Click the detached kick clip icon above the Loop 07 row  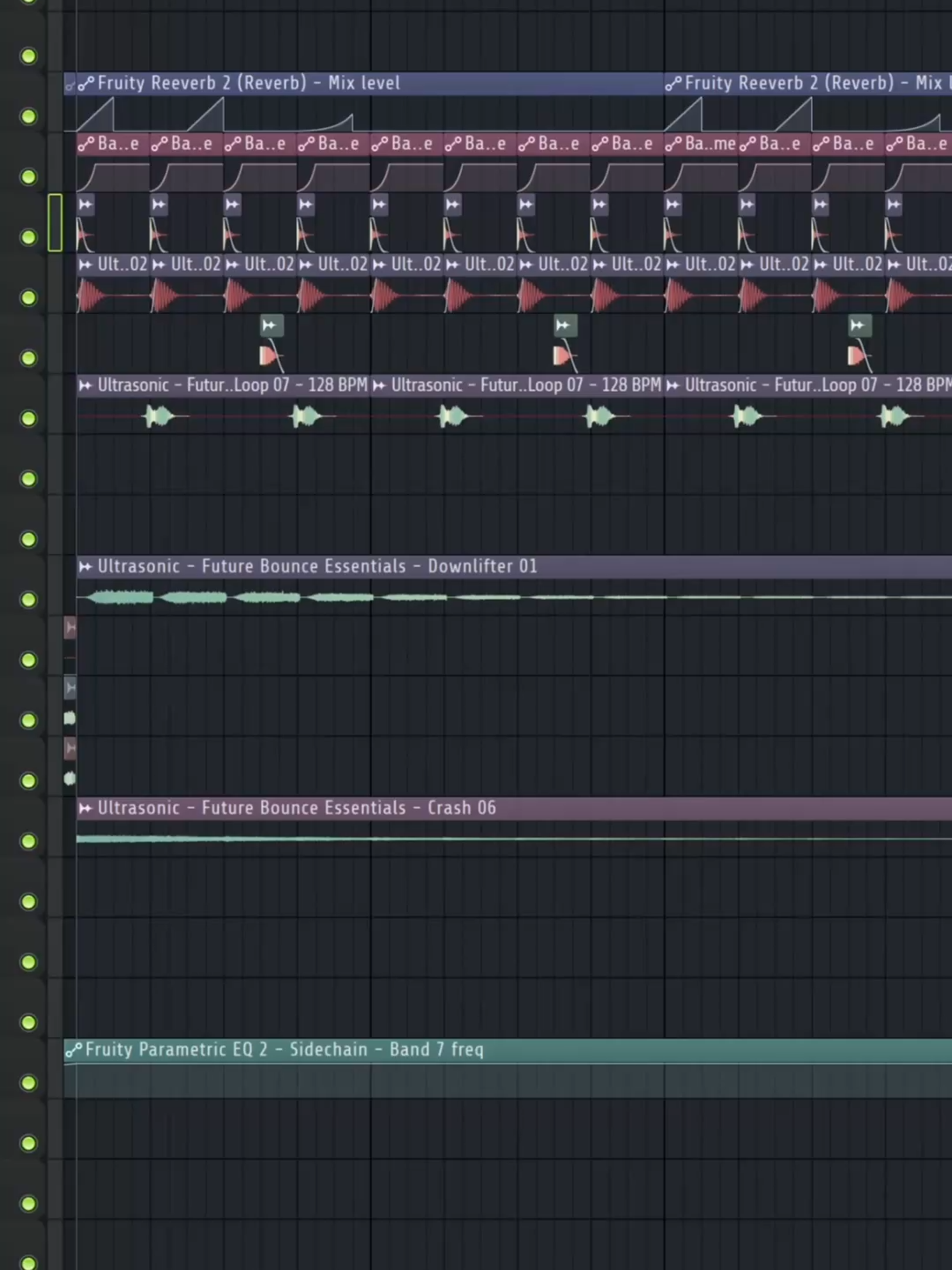270,325
